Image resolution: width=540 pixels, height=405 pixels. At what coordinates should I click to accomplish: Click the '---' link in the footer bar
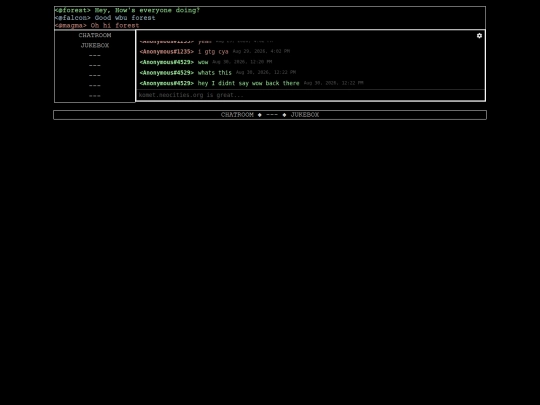tap(272, 115)
